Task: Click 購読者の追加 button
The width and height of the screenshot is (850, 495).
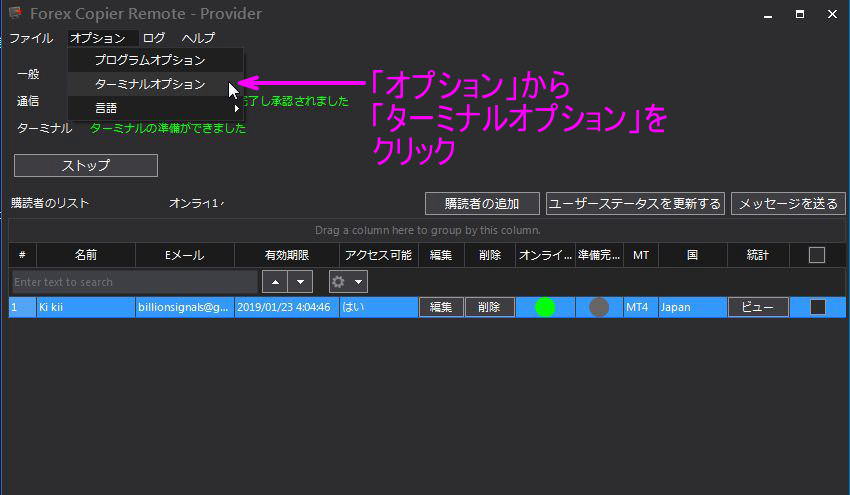Action: 482,204
